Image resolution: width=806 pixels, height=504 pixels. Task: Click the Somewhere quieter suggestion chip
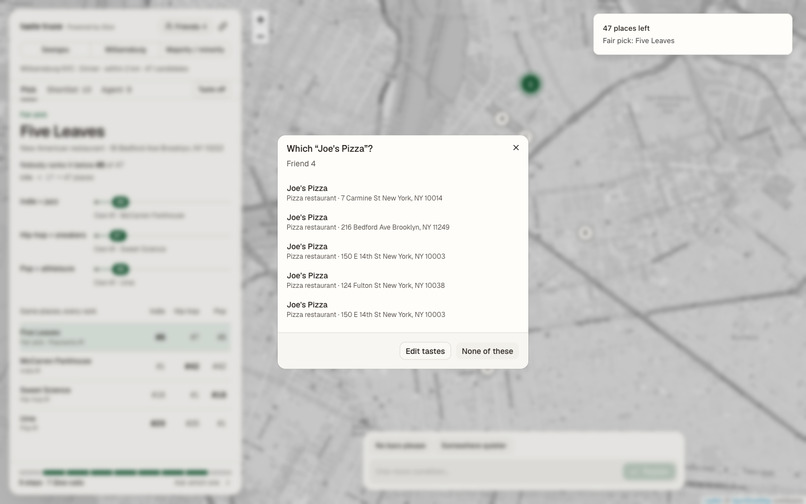[x=473, y=445]
